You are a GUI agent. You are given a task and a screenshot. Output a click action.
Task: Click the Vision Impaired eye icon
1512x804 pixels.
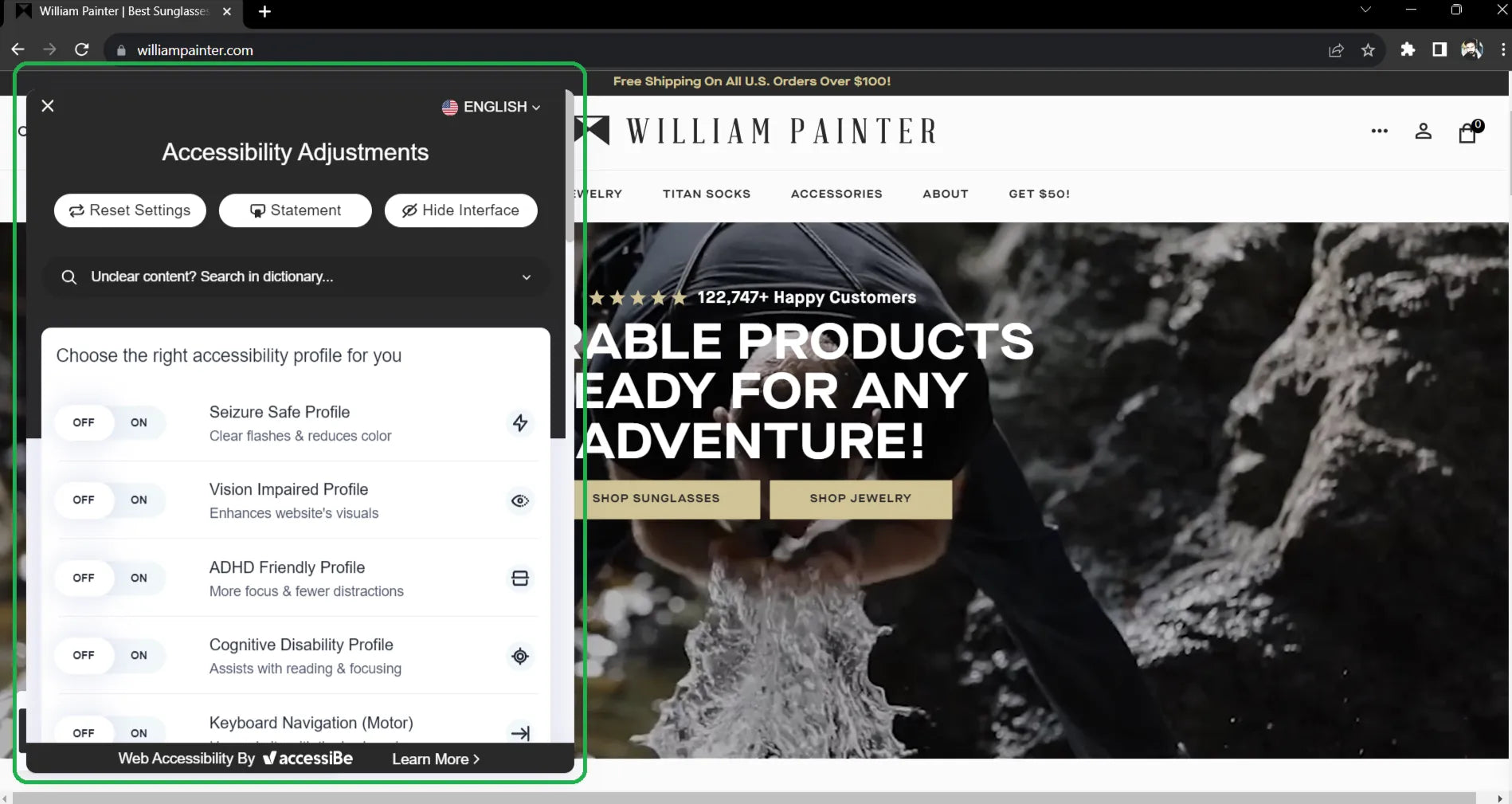click(x=520, y=500)
